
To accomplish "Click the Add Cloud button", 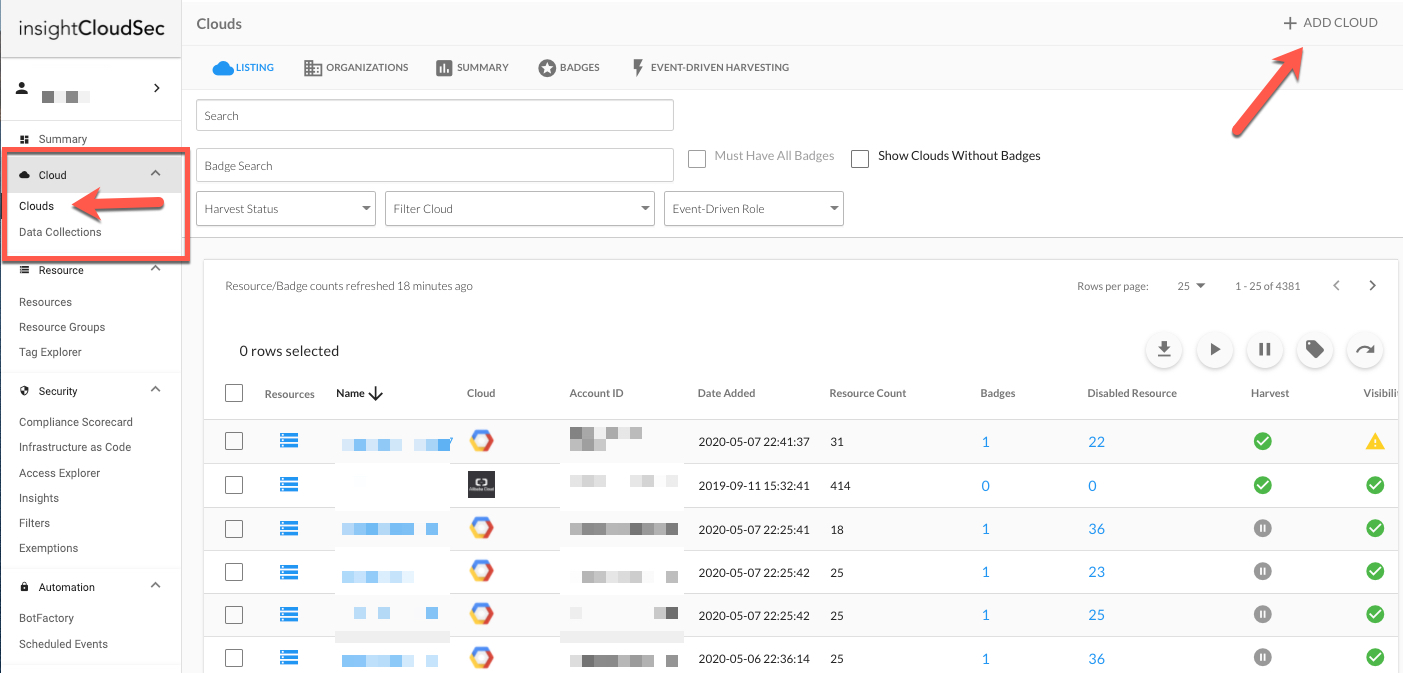I will pyautogui.click(x=1330, y=23).
